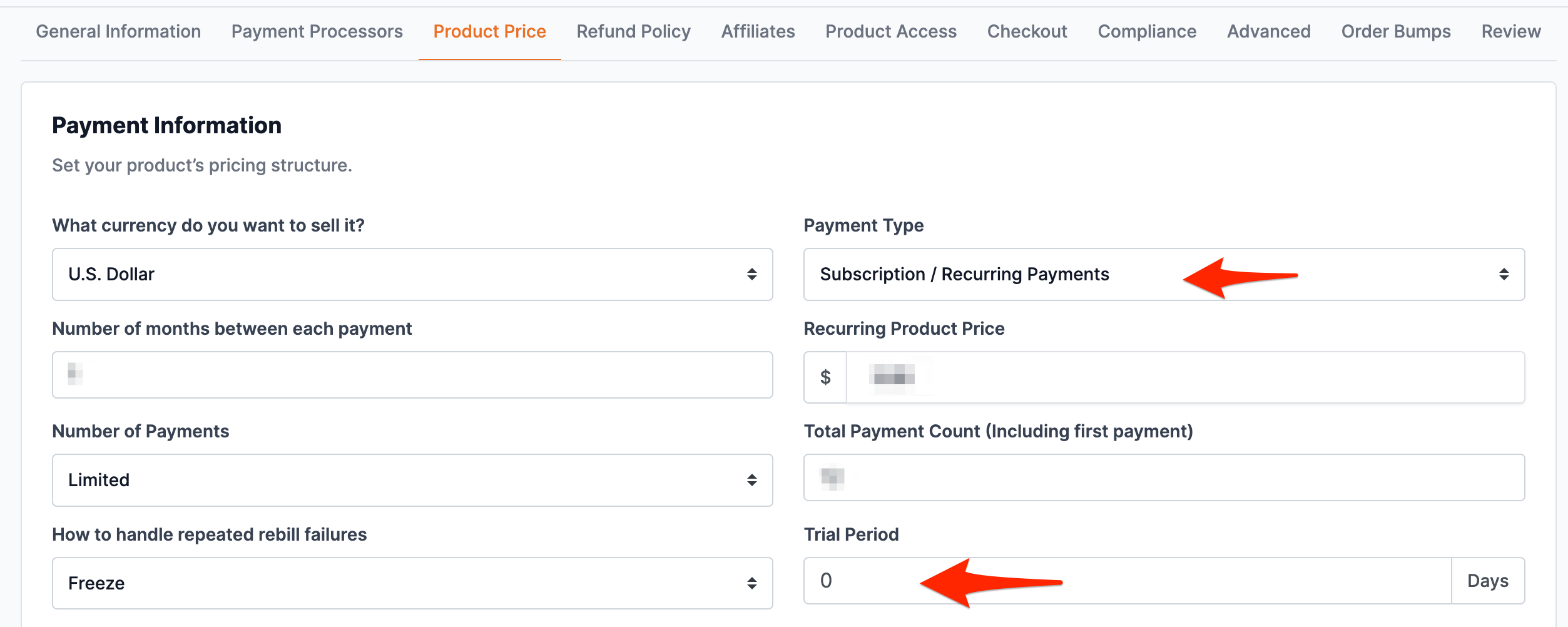Click the dollar sign prefix on Recurring Product Price
1568x627 pixels.
[x=825, y=376]
